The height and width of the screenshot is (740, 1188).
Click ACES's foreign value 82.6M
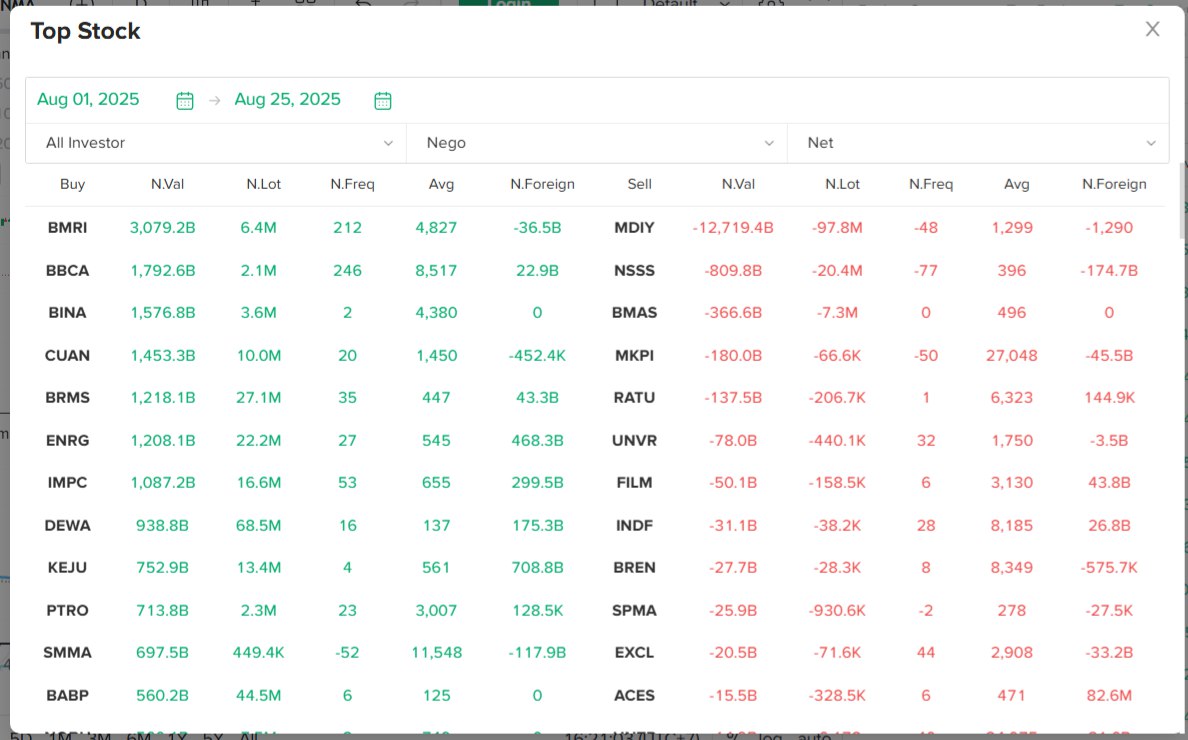[x=1109, y=695]
